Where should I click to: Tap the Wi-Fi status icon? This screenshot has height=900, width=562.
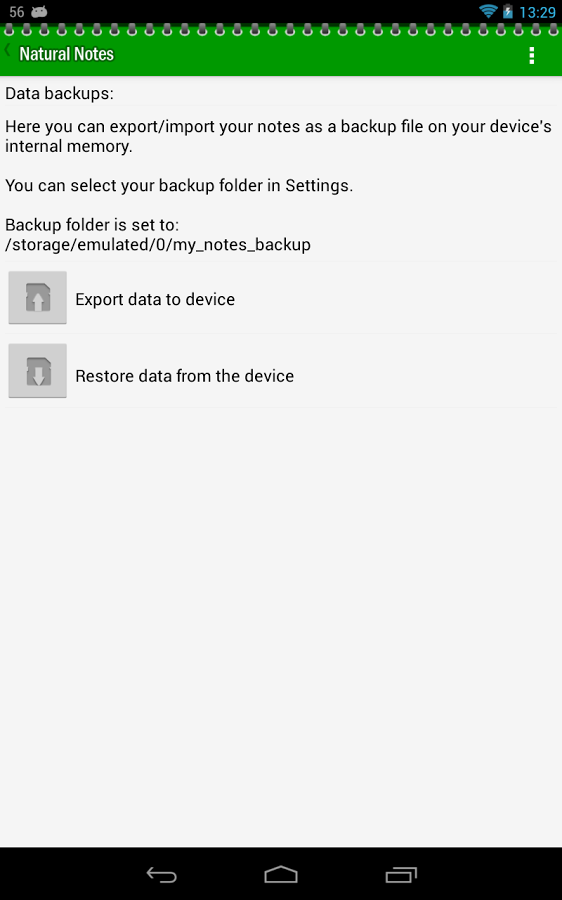tap(488, 11)
